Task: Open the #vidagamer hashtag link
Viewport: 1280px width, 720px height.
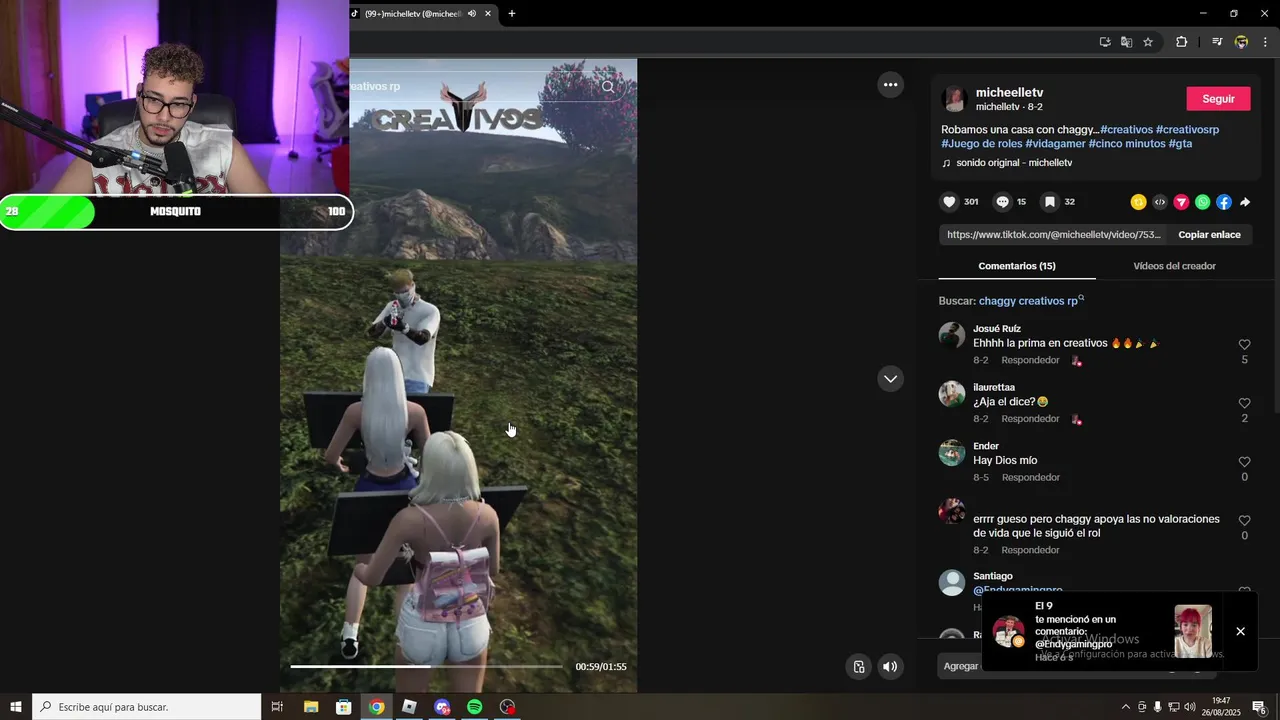Action: pos(1055,144)
